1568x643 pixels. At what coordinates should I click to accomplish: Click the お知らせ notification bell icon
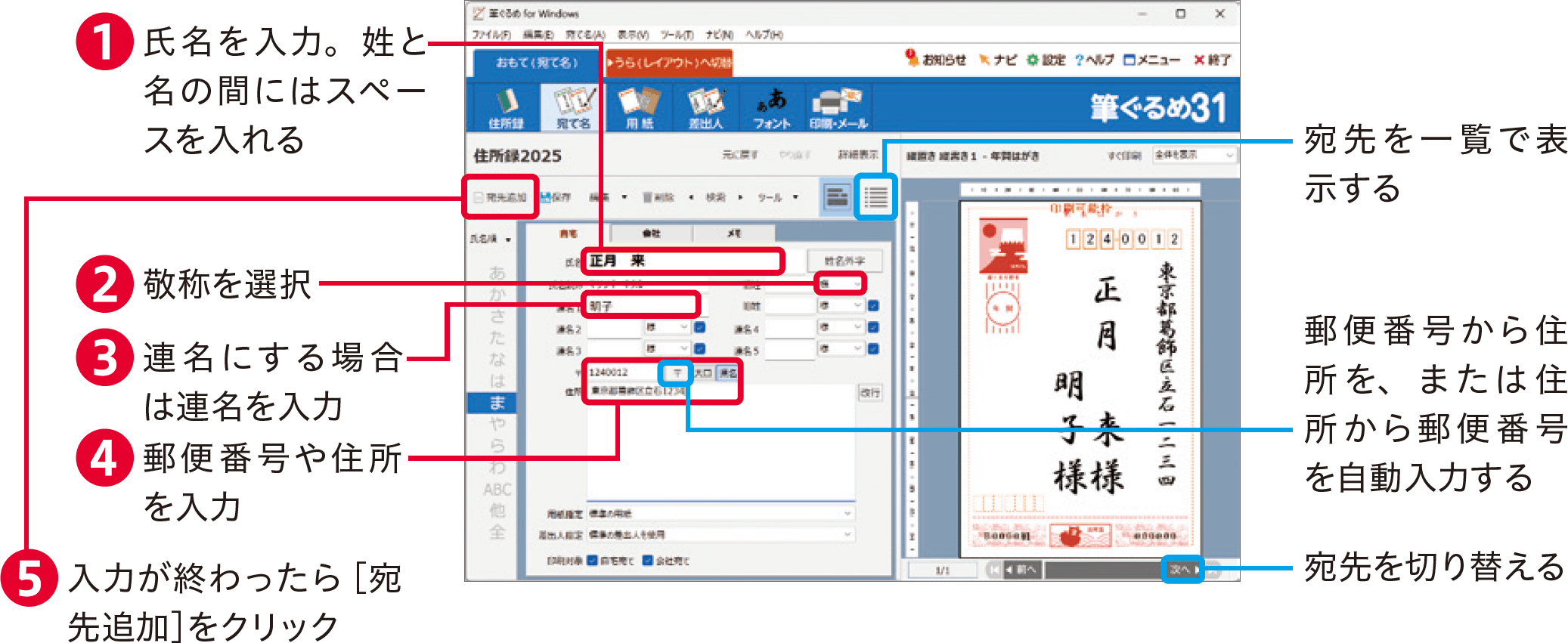[x=935, y=59]
